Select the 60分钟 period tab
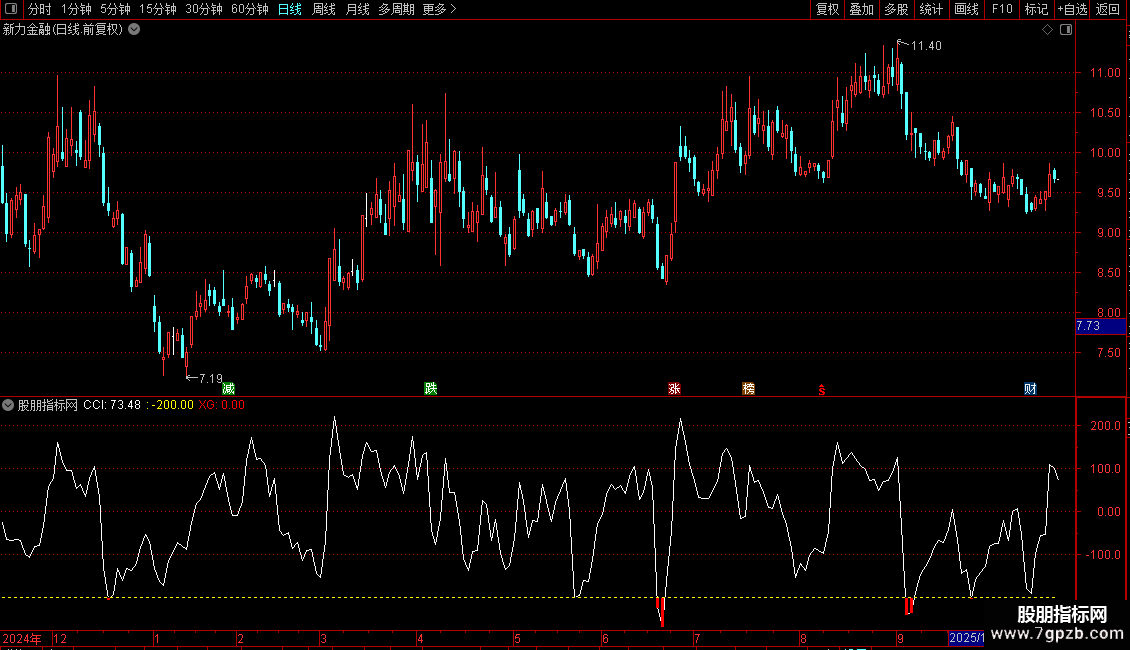Screen dimensions: 1130x650 click(249, 9)
